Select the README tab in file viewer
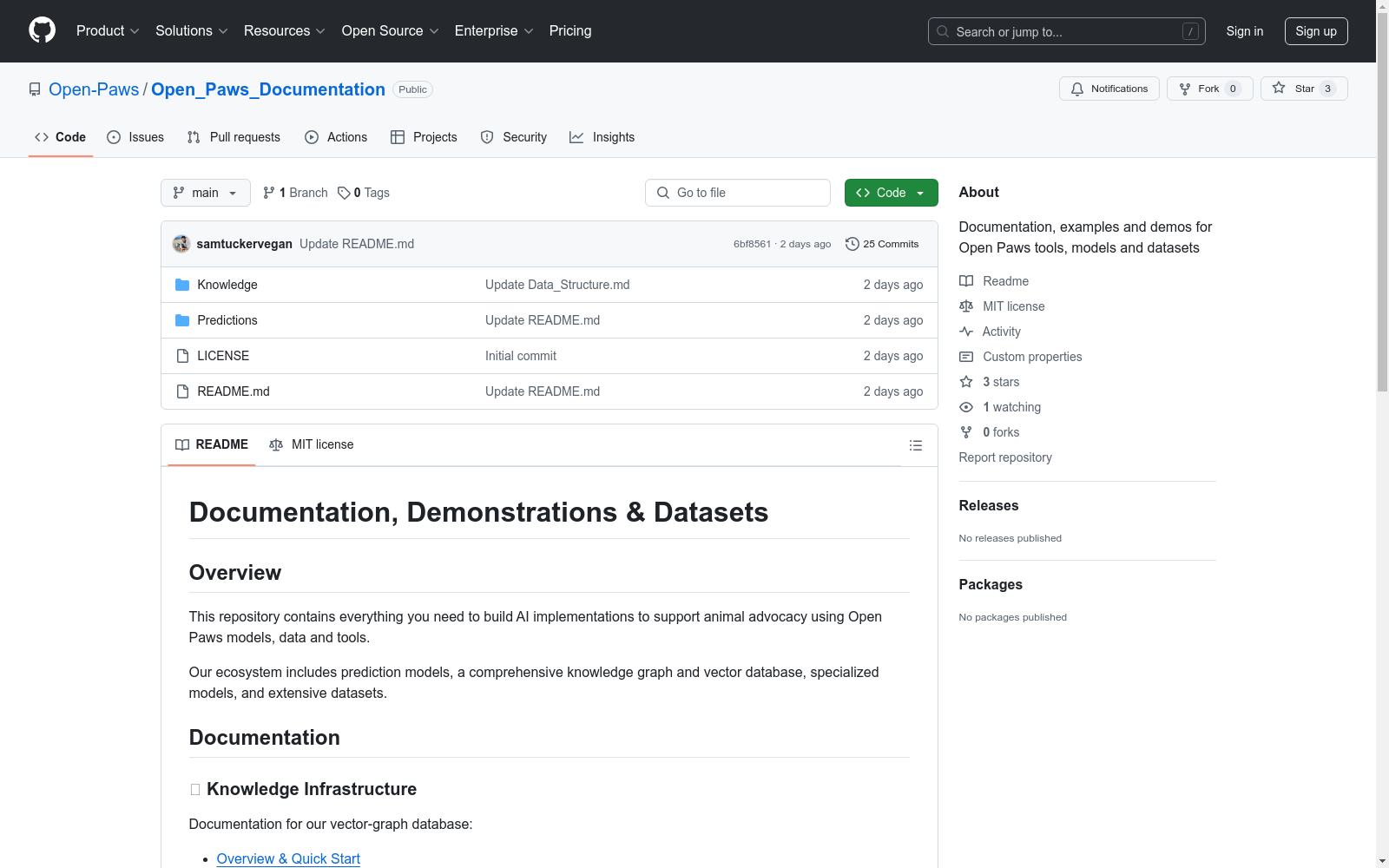This screenshot has width=1389, height=868. [x=212, y=444]
